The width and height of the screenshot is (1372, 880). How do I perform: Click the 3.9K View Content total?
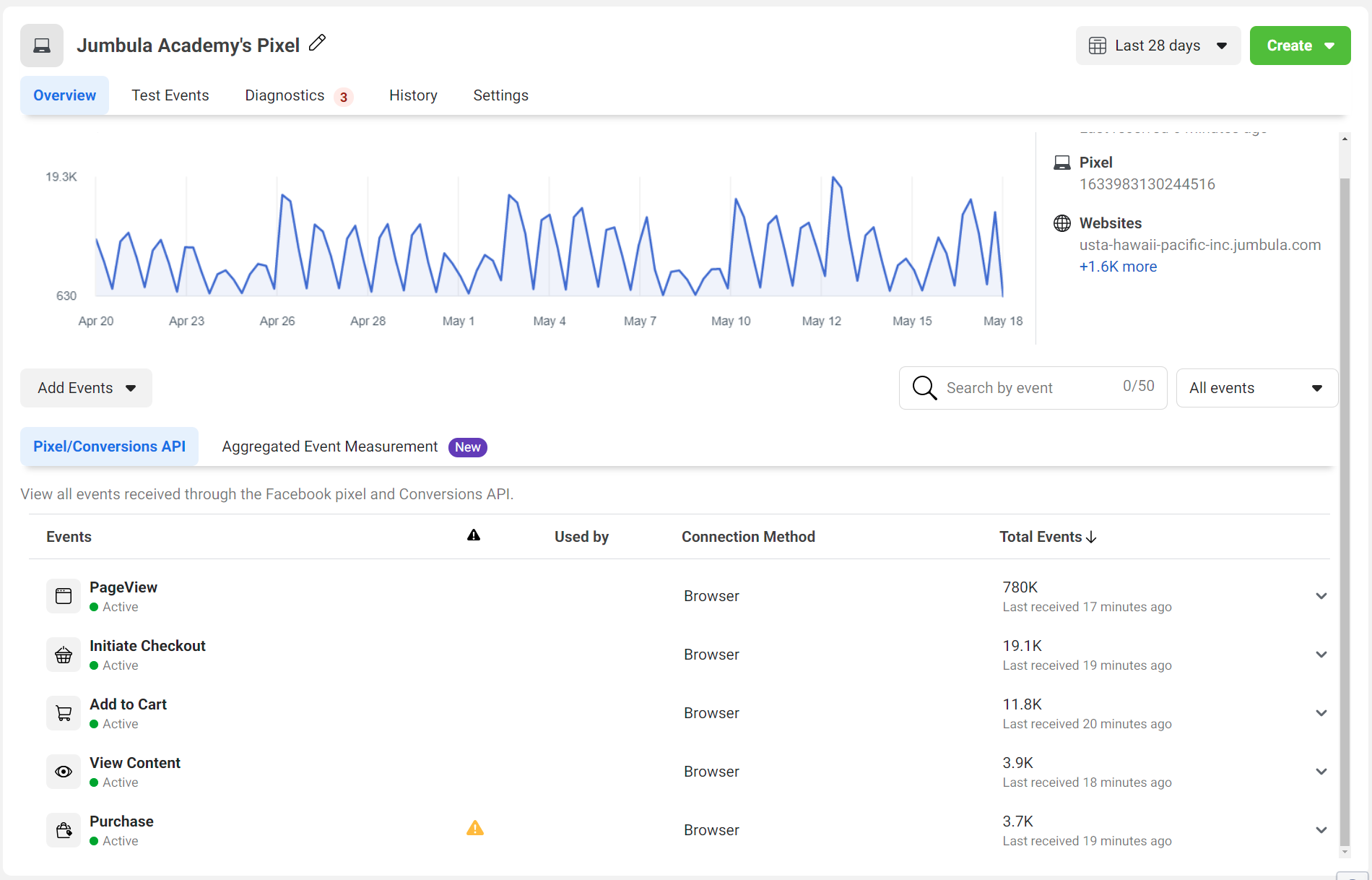[1017, 763]
